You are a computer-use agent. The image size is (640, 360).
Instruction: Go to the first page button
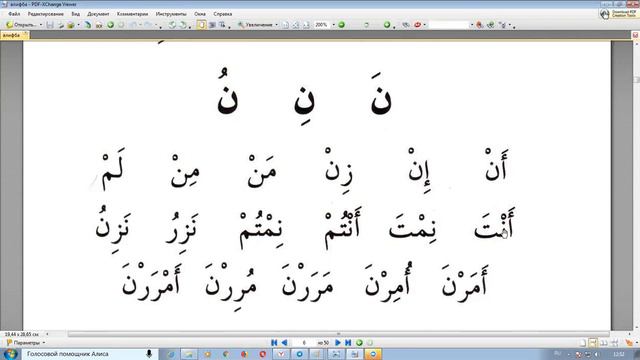(x=274, y=343)
